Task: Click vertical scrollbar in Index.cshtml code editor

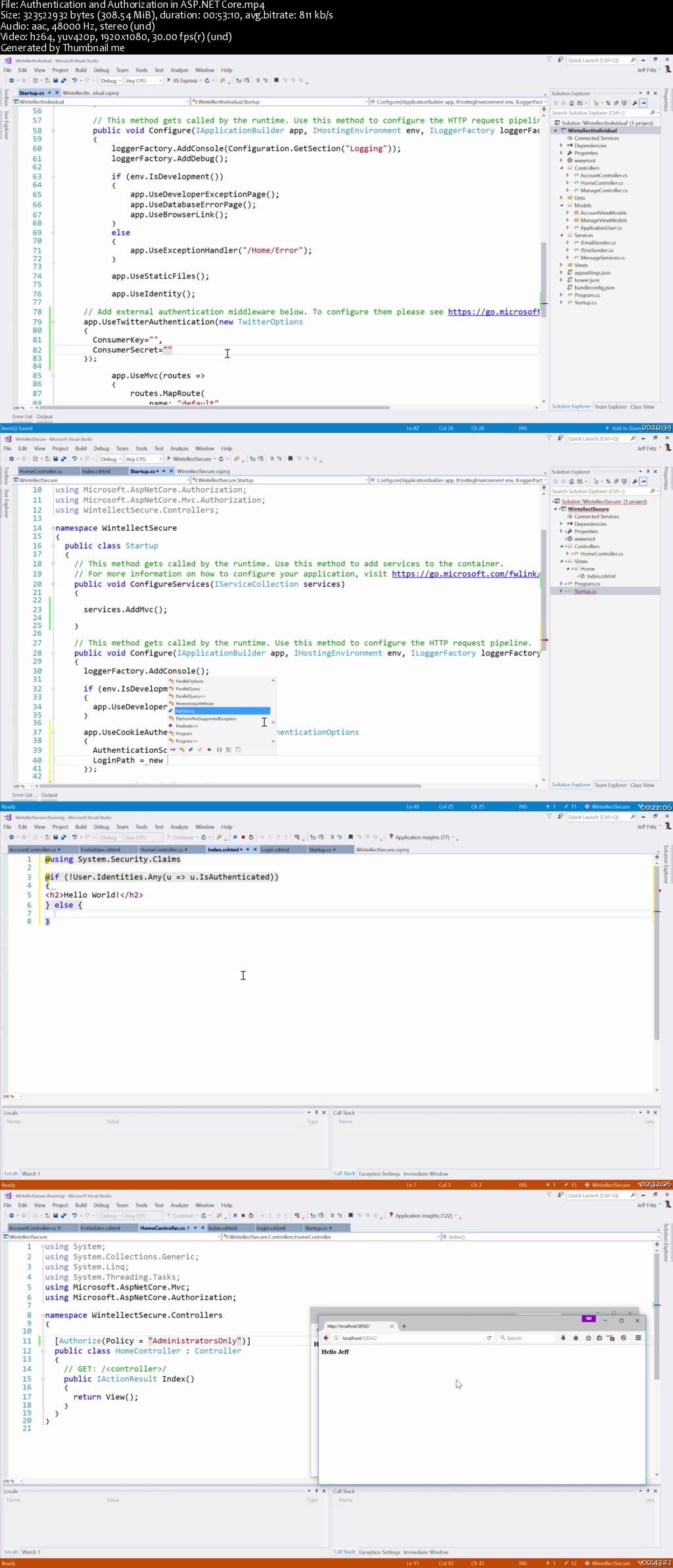Action: [x=656, y=952]
